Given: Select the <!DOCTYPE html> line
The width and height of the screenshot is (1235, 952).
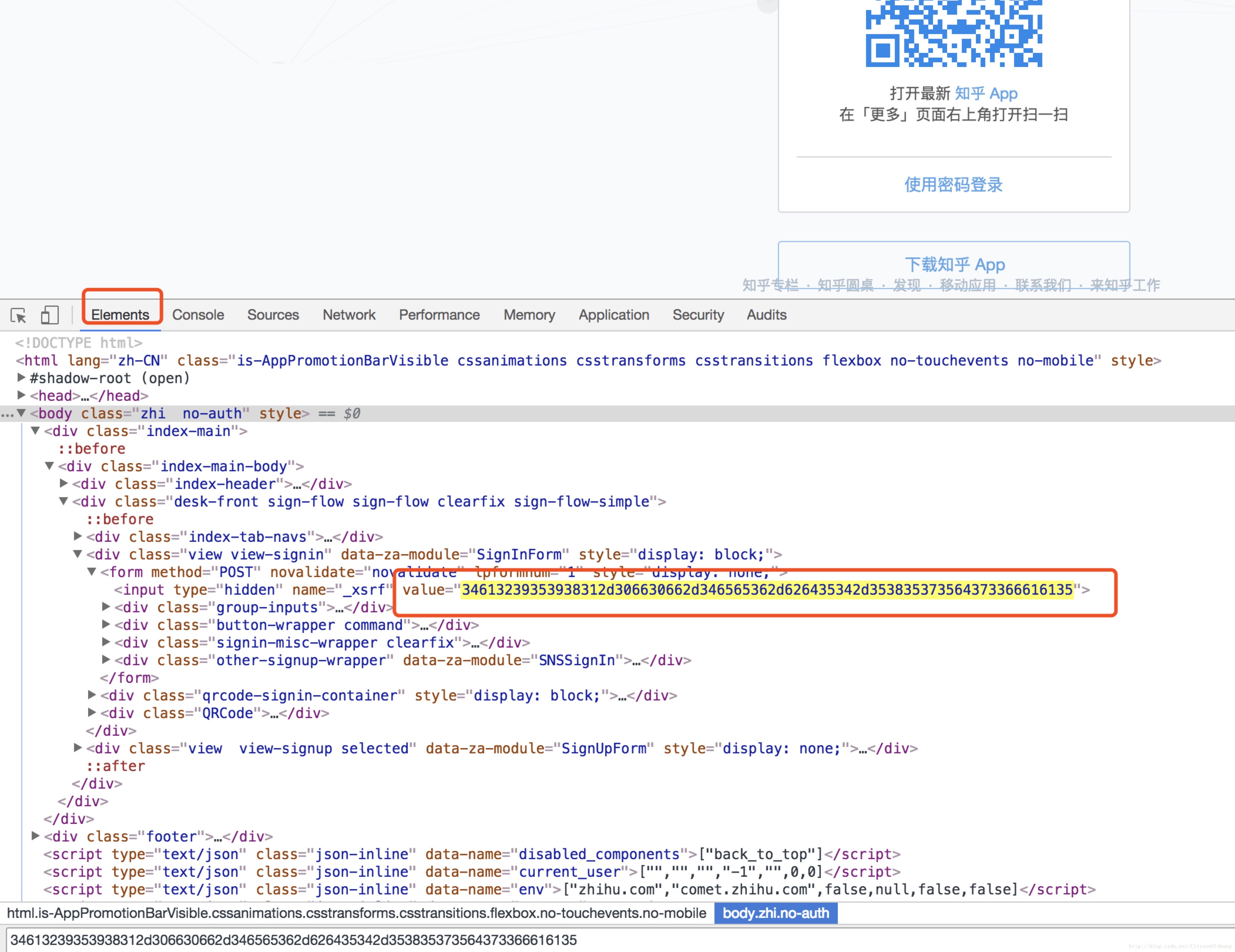Looking at the screenshot, I should [x=79, y=343].
